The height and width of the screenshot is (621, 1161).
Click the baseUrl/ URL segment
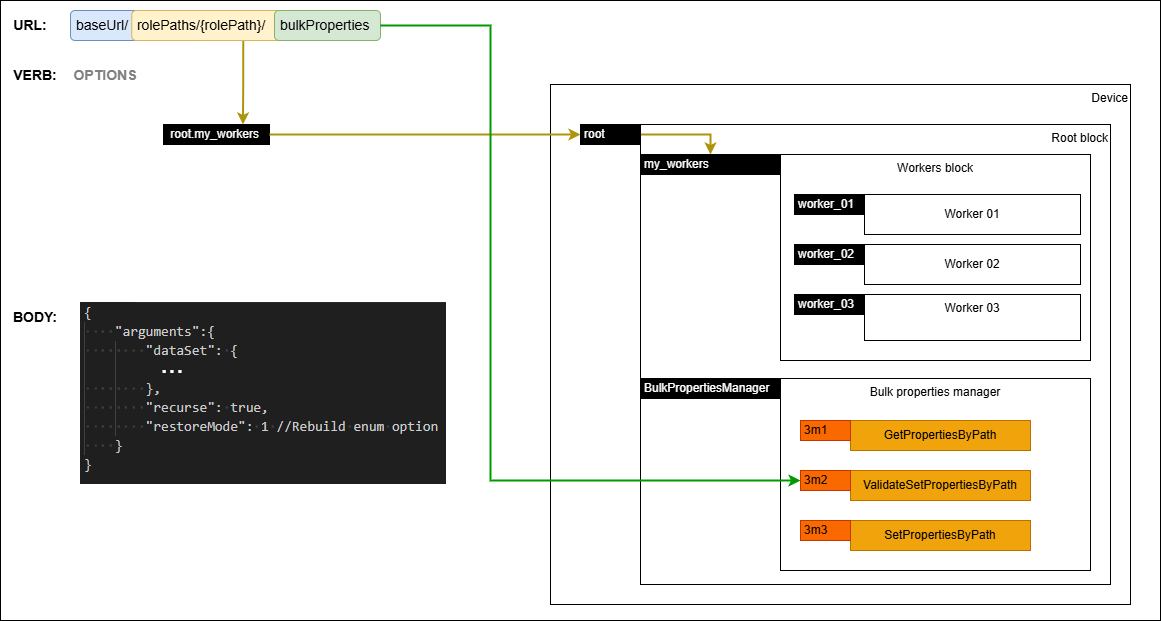click(102, 26)
